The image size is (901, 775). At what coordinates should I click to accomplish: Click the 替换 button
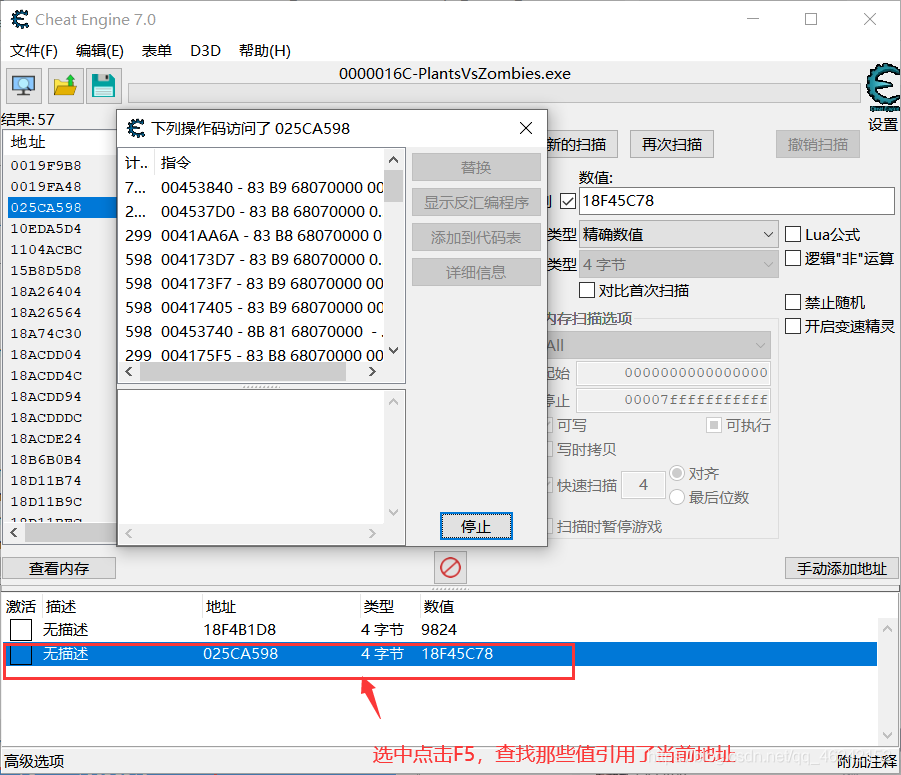pos(476,167)
